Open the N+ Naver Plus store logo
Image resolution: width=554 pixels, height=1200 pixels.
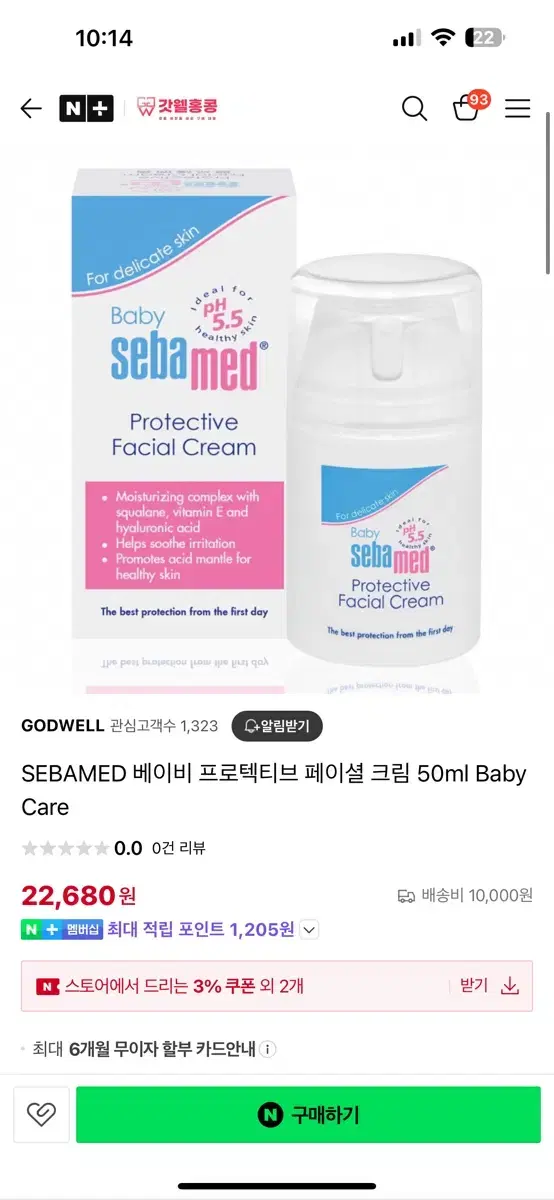point(86,109)
